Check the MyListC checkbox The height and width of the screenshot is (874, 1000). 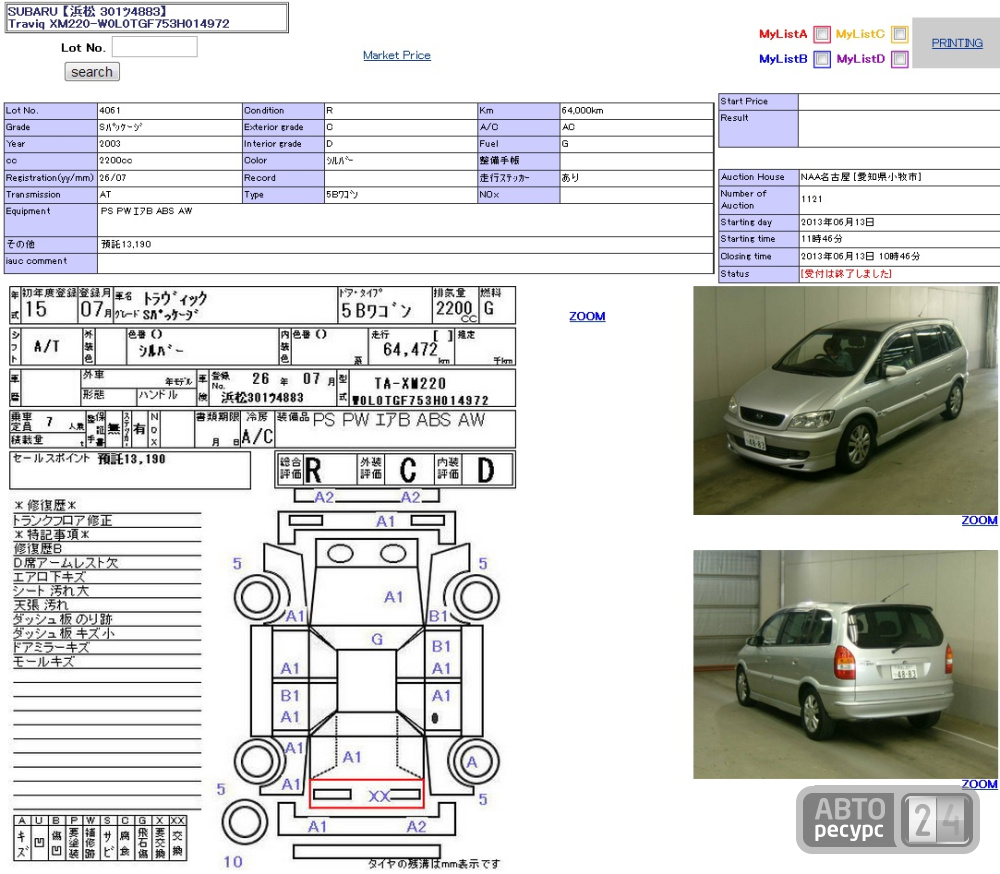899,34
